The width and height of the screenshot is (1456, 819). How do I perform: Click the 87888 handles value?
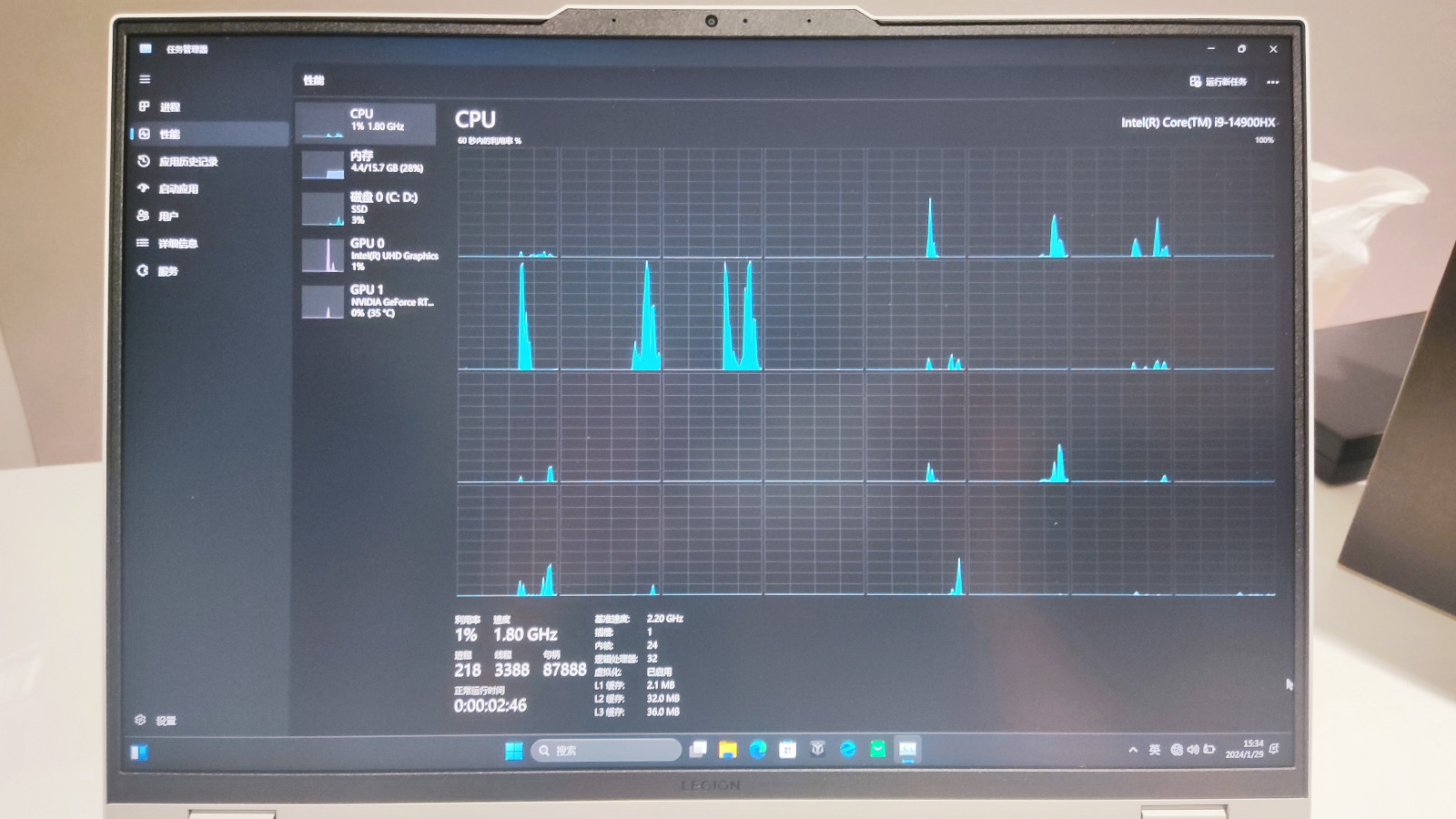564,670
